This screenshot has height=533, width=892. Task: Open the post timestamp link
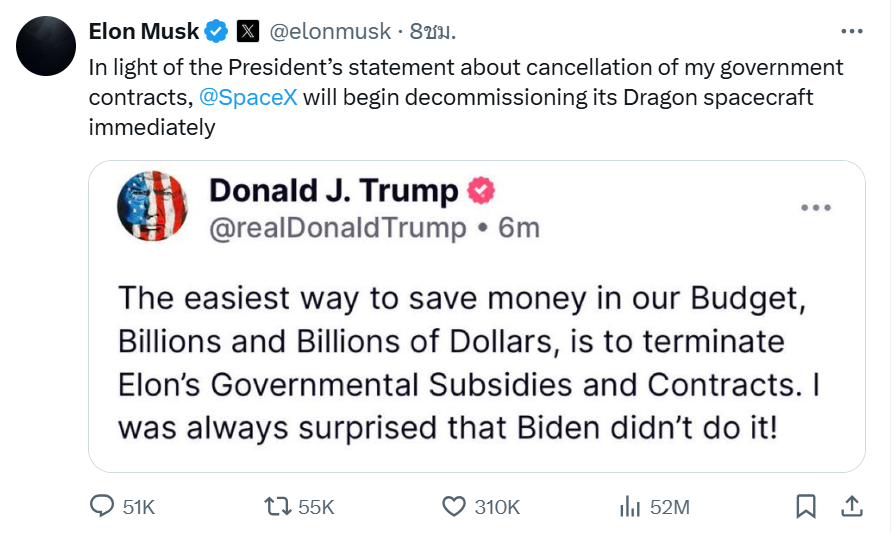[433, 32]
